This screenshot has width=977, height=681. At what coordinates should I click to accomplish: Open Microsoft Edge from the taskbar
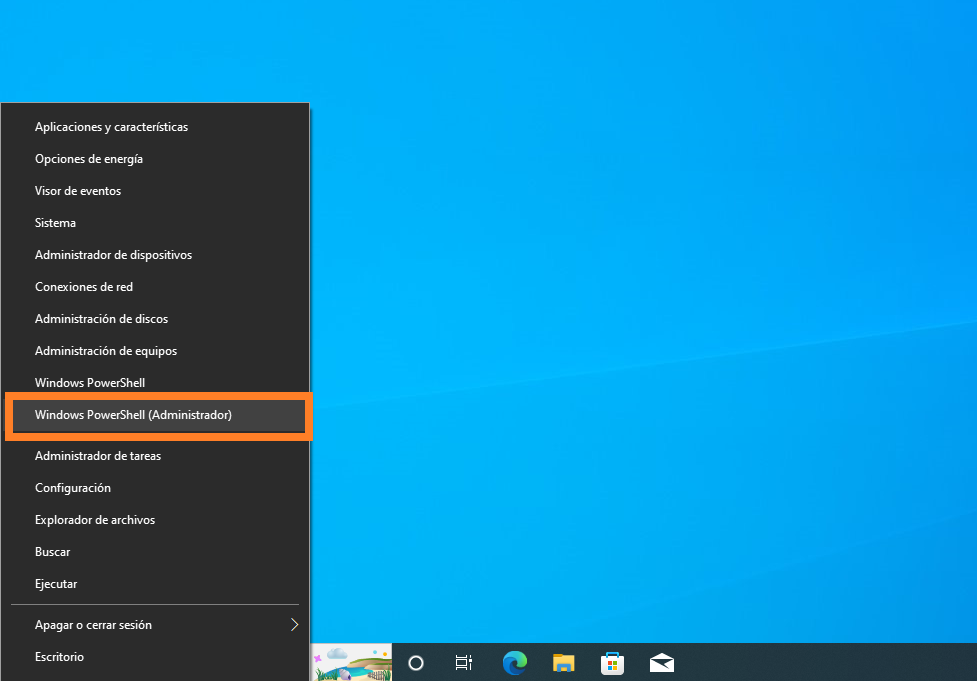[514, 662]
